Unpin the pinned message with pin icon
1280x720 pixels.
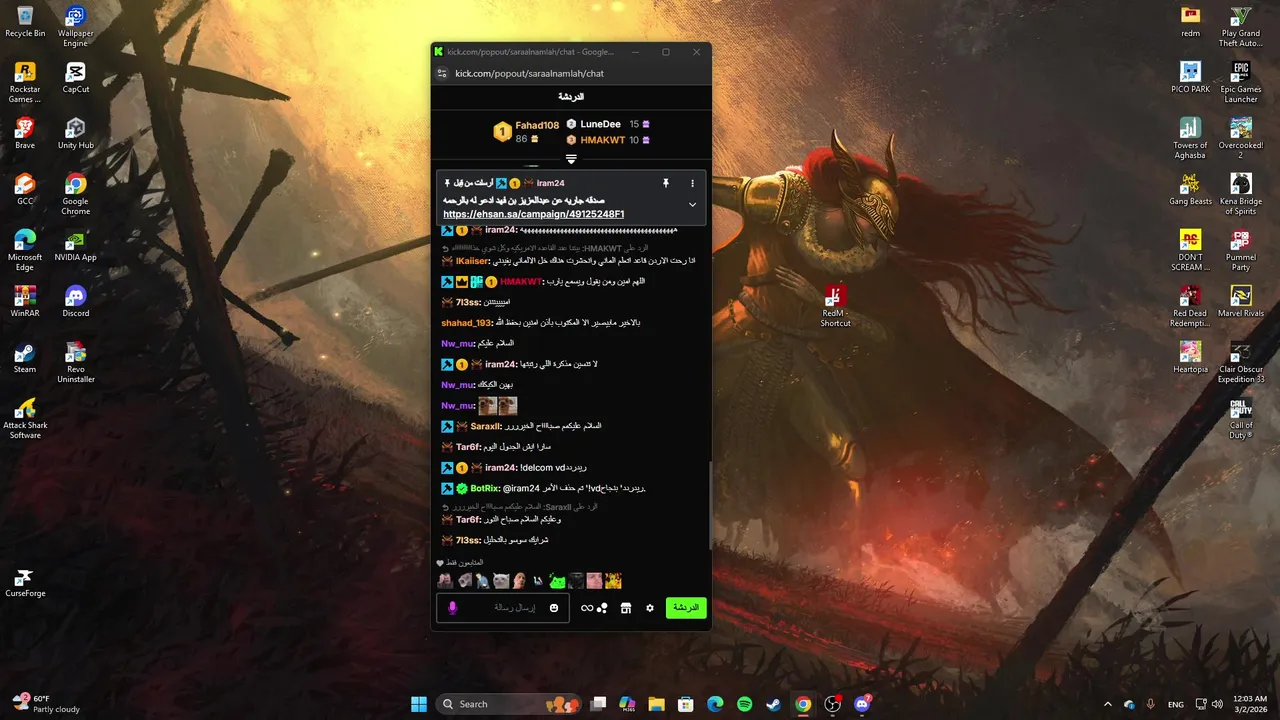[x=665, y=183]
